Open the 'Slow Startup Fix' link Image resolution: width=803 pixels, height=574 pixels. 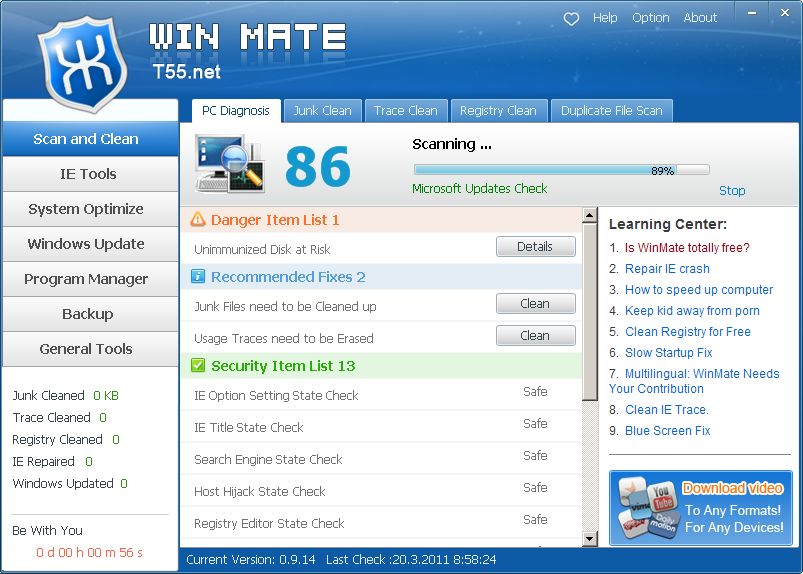click(x=668, y=353)
